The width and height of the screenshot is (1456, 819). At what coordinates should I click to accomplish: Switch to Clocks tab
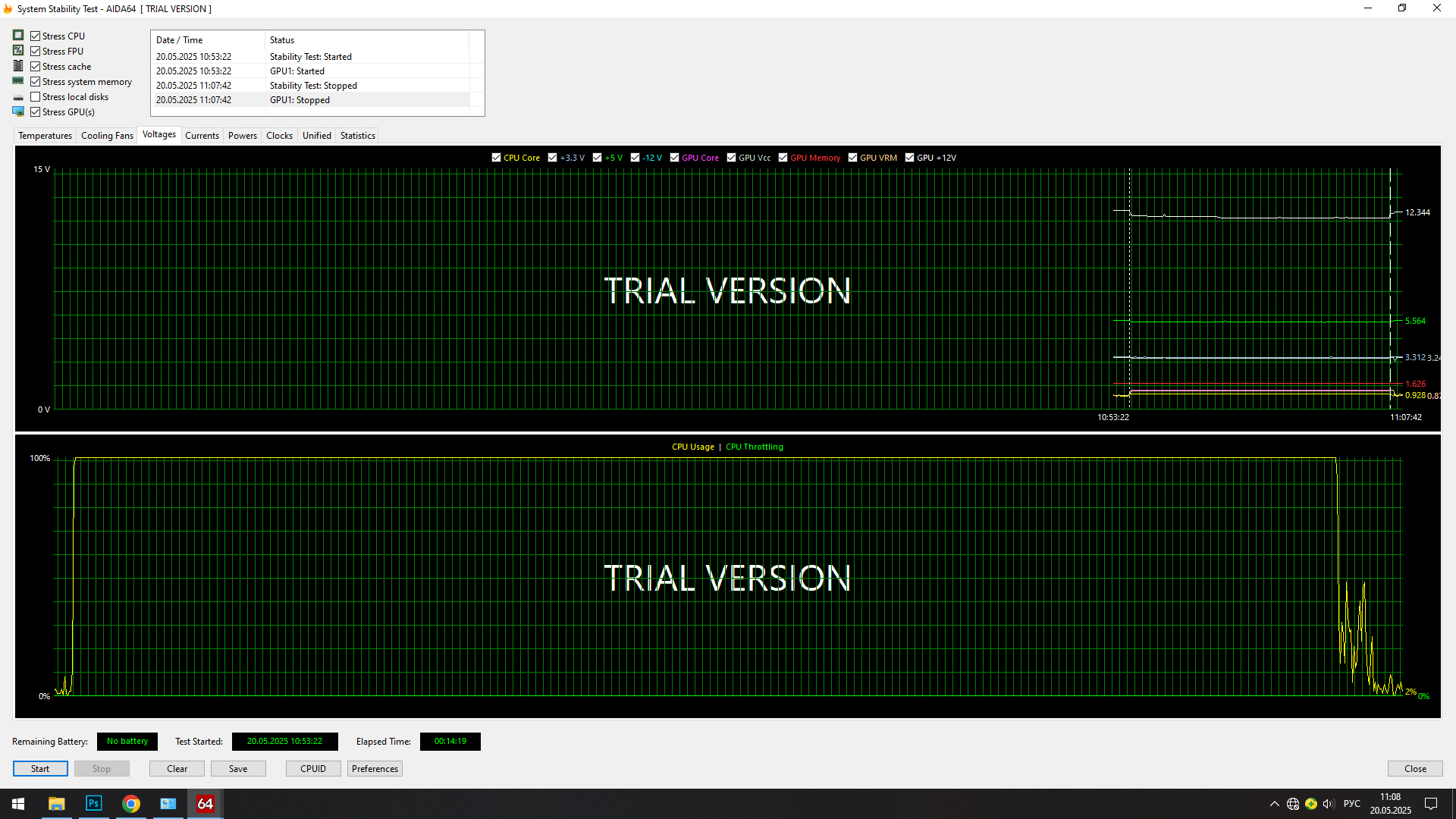click(x=279, y=136)
